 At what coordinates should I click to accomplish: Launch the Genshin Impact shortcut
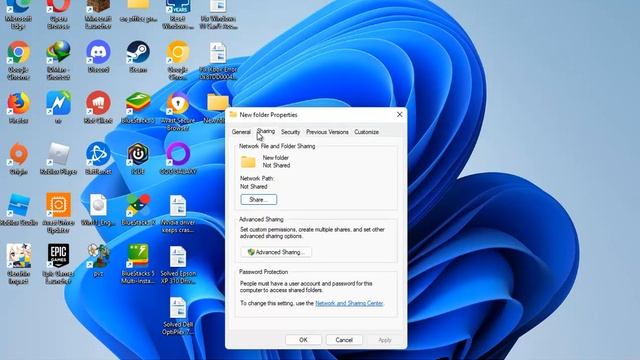pyautogui.click(x=18, y=257)
